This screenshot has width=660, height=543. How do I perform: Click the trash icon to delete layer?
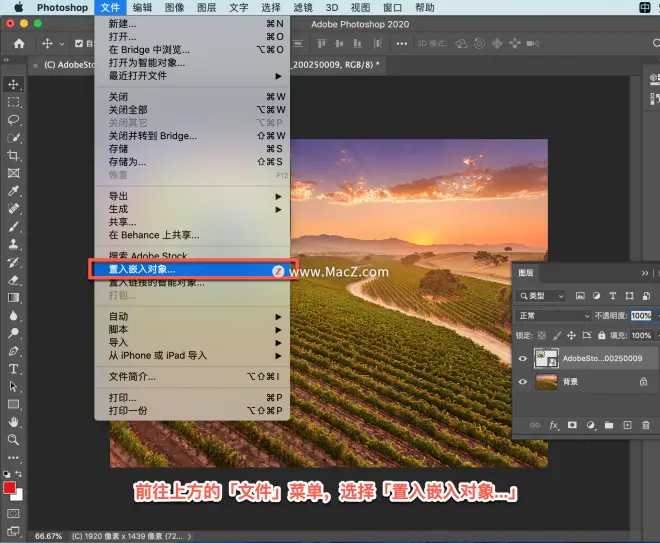[x=646, y=425]
